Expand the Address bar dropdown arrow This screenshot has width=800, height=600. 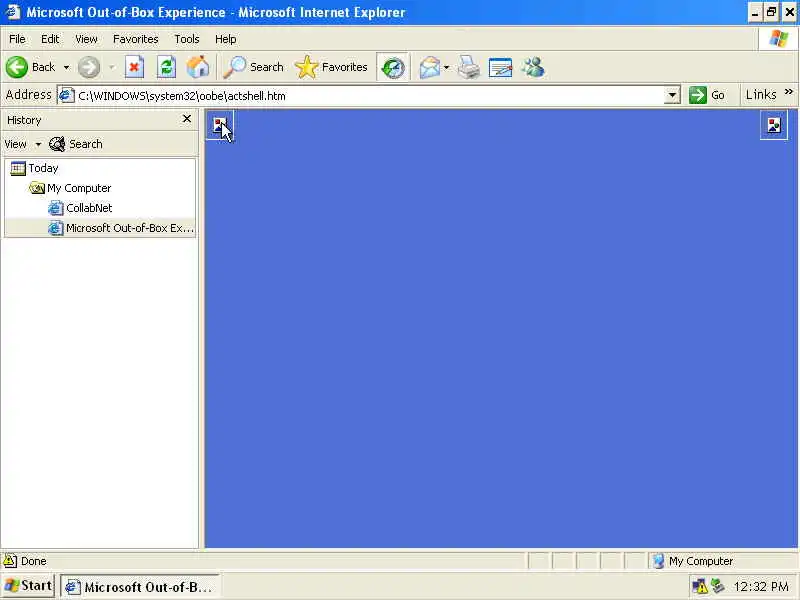pyautogui.click(x=672, y=95)
